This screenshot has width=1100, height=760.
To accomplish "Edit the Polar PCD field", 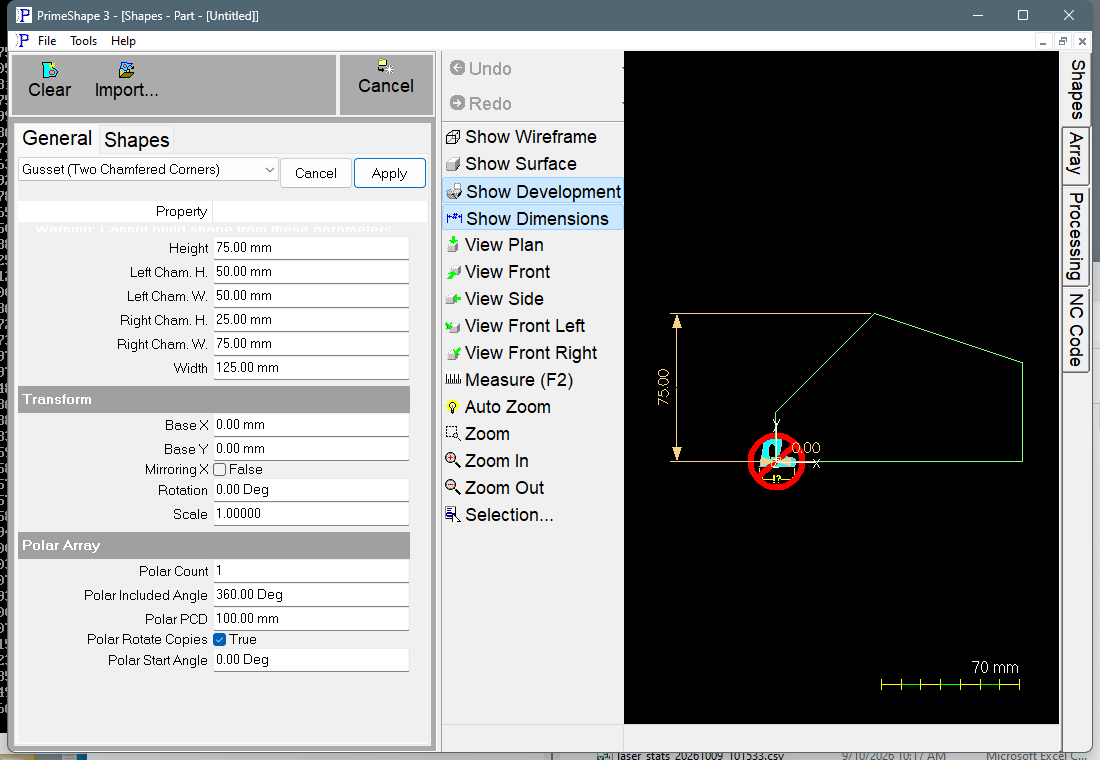I will (x=311, y=618).
